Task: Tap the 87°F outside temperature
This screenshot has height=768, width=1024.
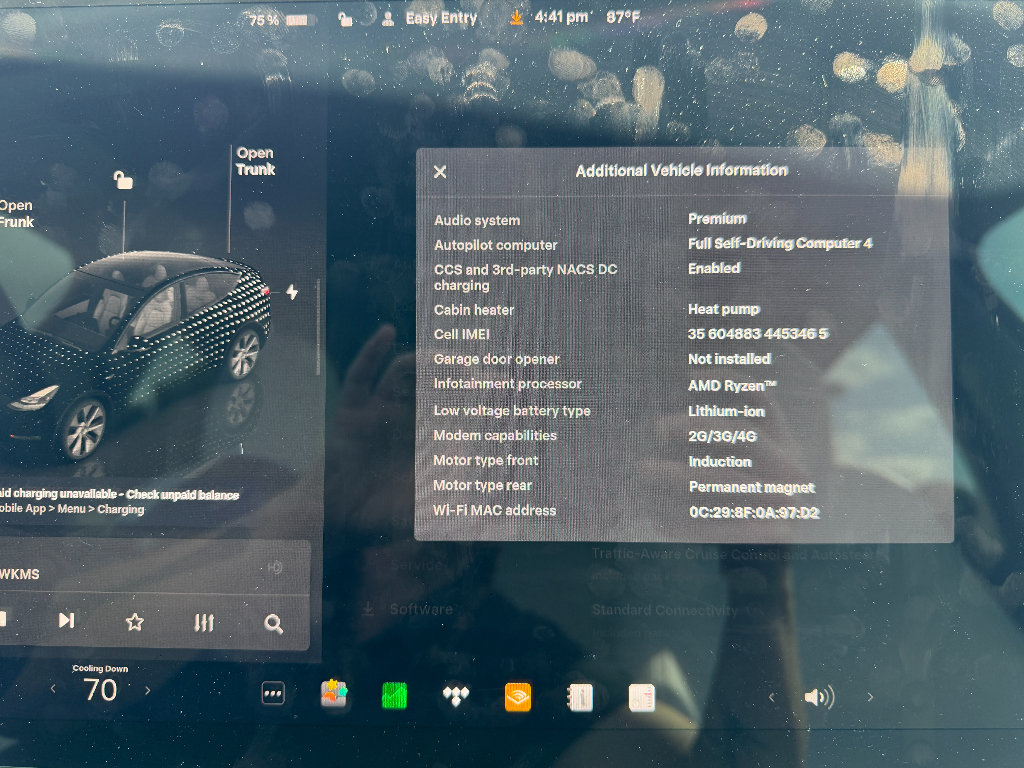Action: pos(622,17)
